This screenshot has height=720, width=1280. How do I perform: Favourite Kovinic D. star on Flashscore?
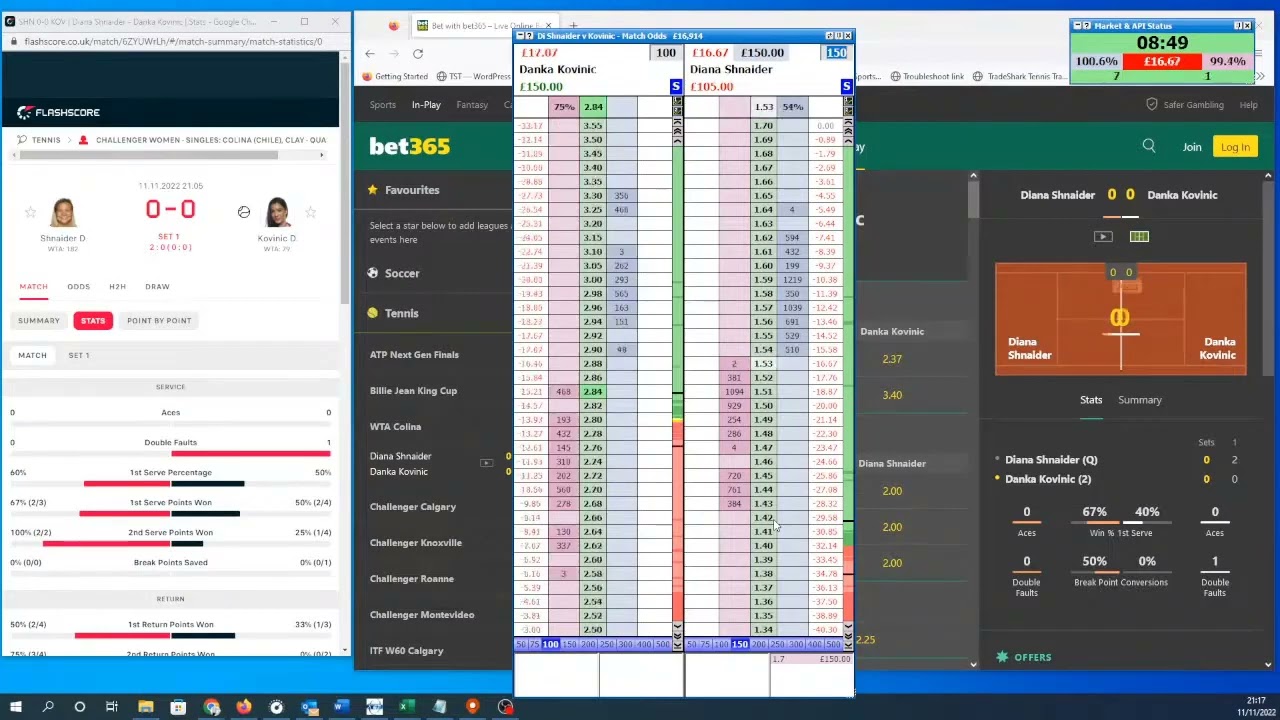click(310, 212)
